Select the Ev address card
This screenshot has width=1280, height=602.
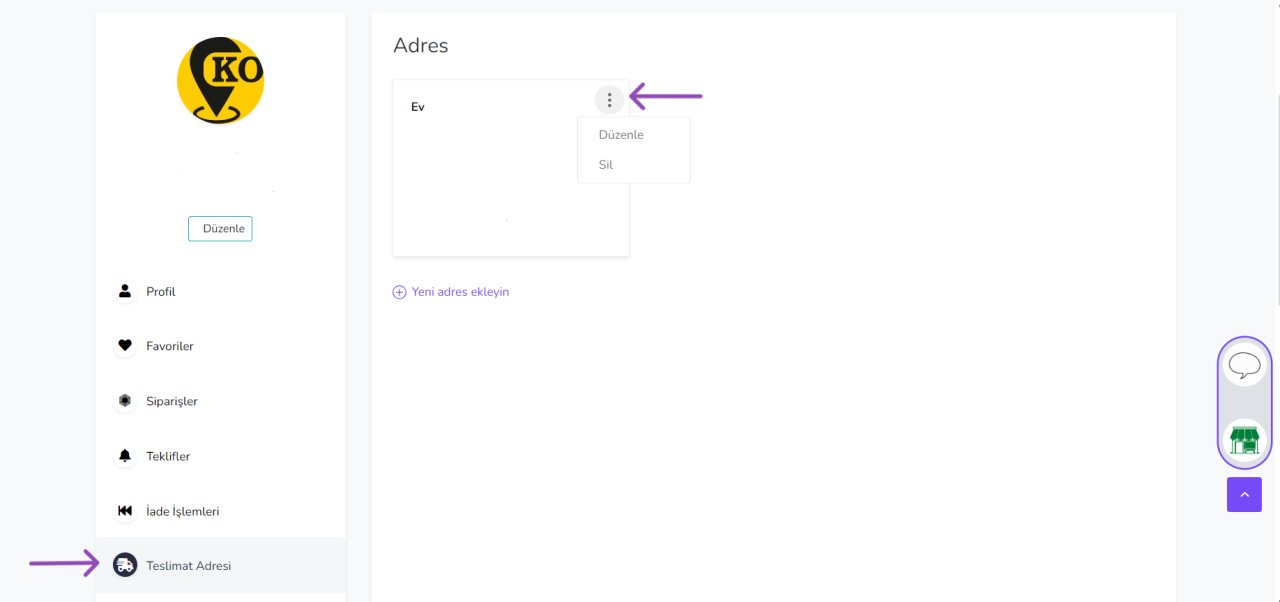pos(511,168)
